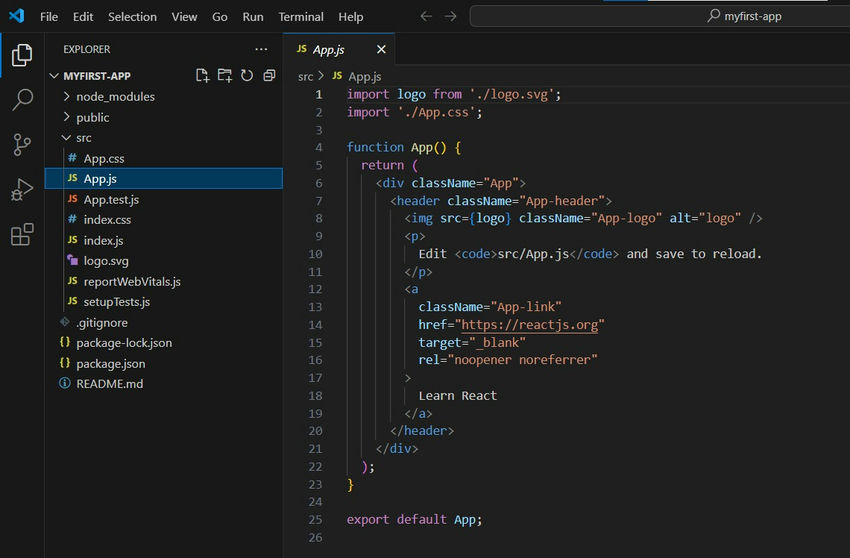Viewport: 850px width, 558px height.
Task: Open Explorer's more actions ellipsis menu
Action: click(x=261, y=49)
